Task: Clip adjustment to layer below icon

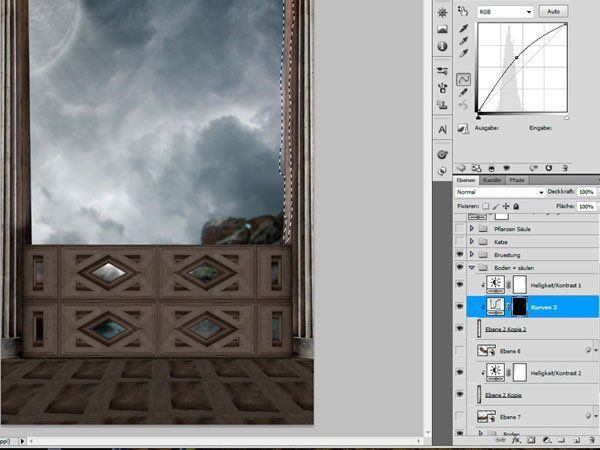Action: (492, 168)
